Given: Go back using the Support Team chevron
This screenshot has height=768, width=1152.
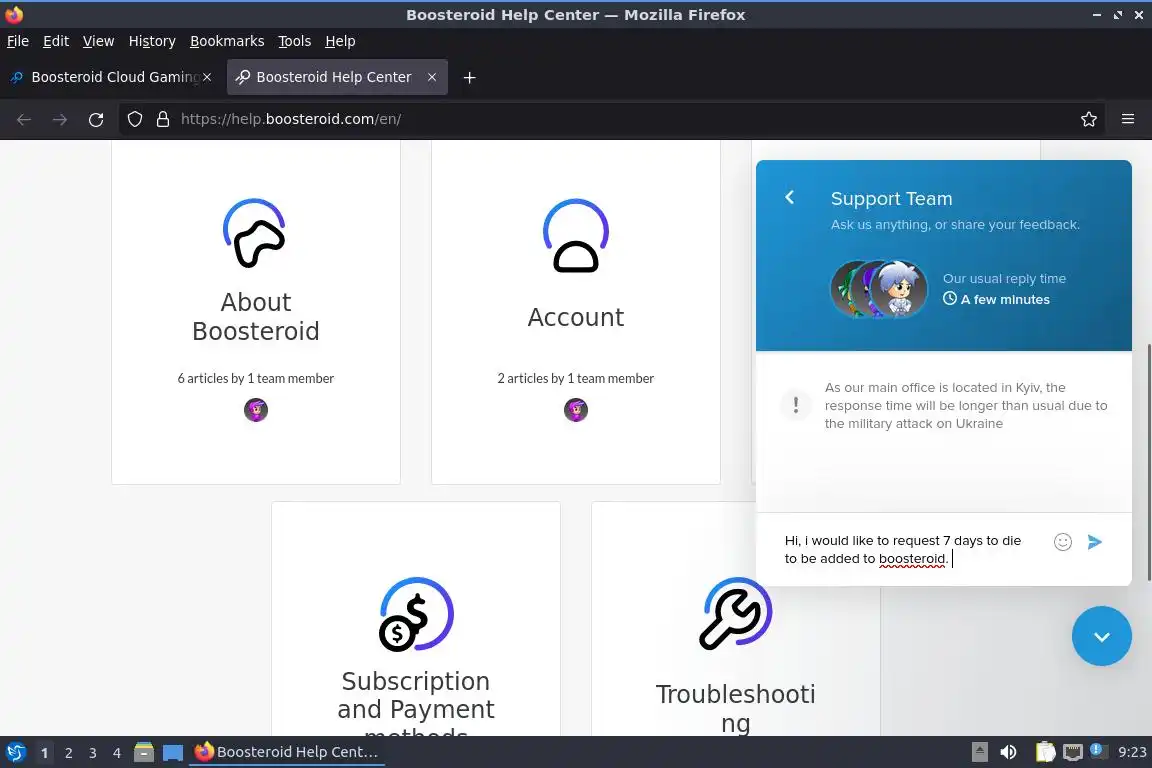Looking at the screenshot, I should [789, 197].
